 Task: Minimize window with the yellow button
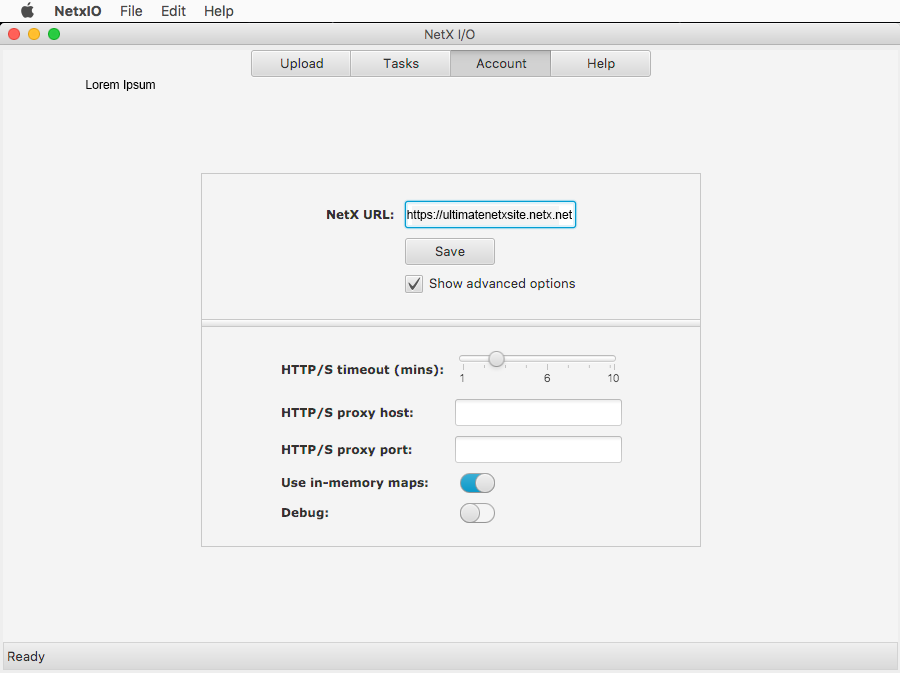[34, 34]
